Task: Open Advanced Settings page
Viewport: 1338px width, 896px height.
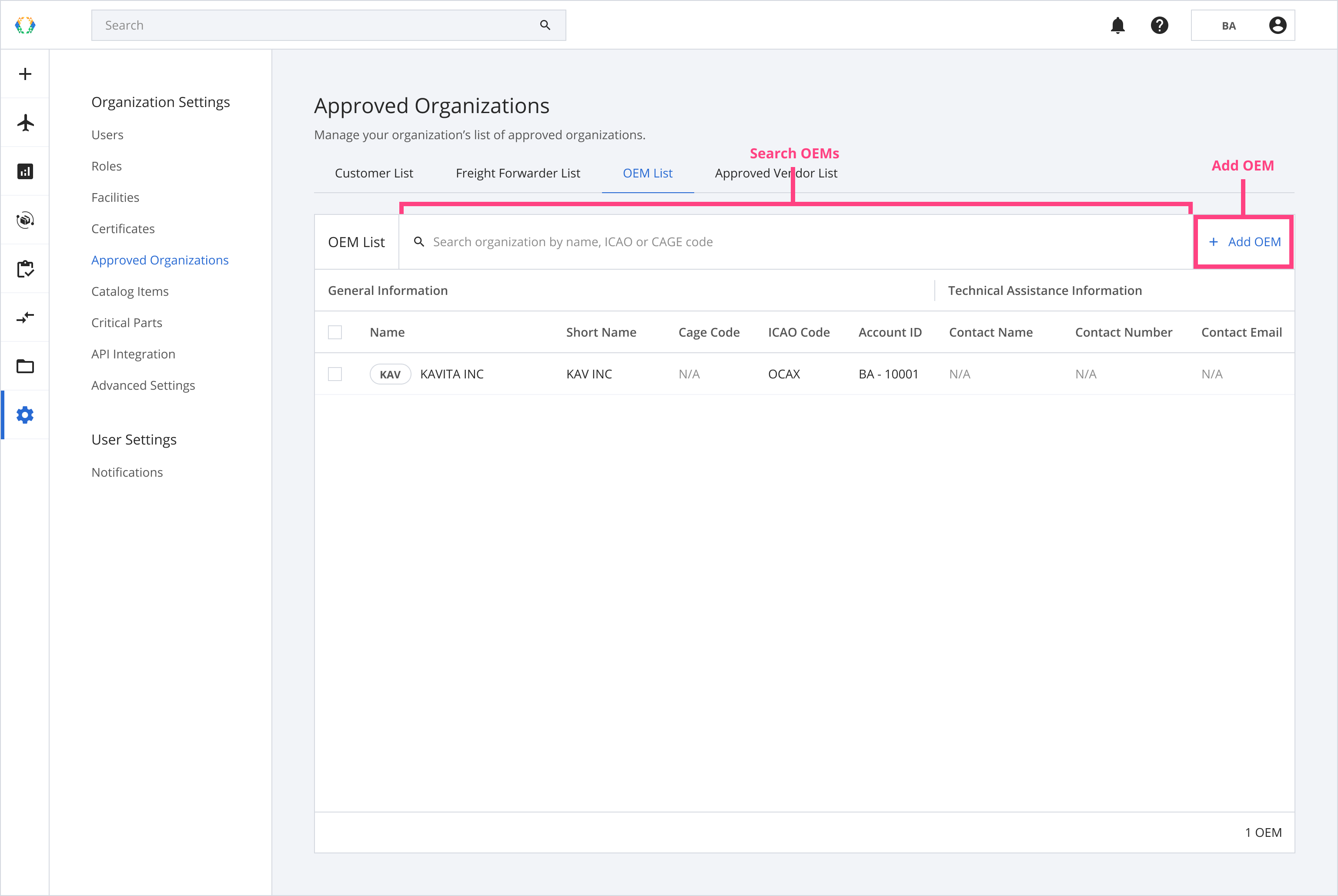Action: [143, 386]
